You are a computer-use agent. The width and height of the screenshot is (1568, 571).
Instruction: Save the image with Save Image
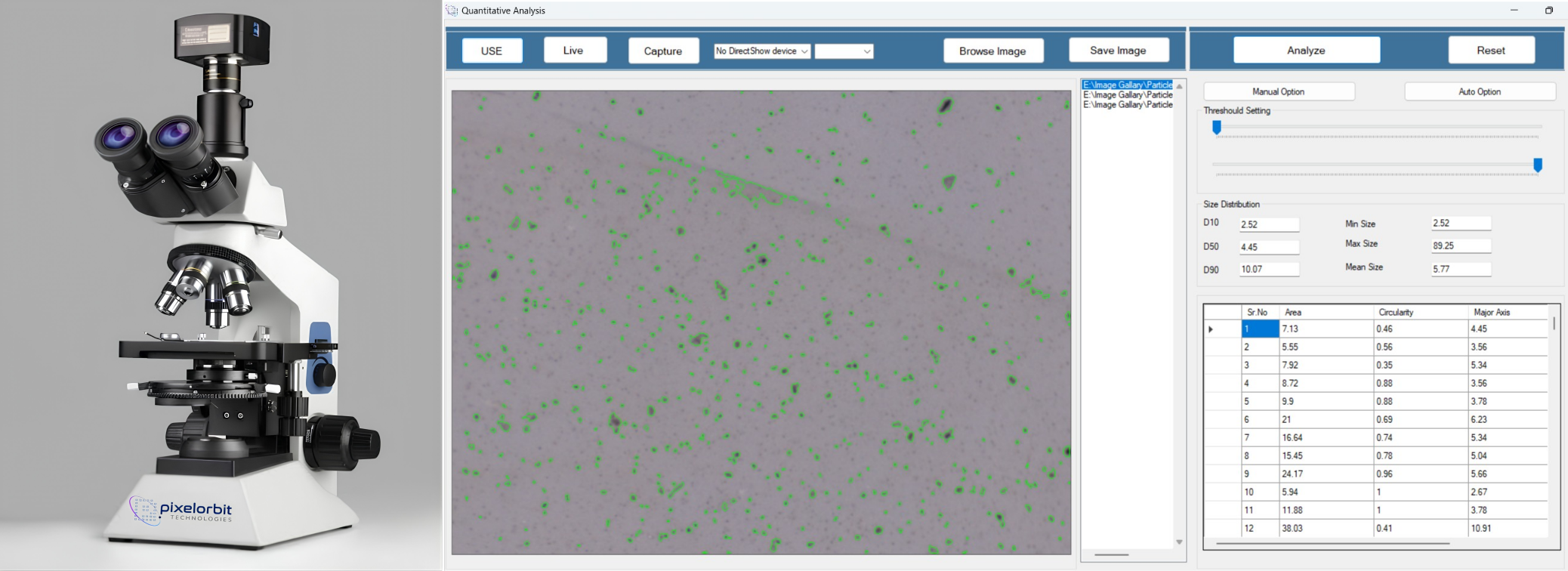[x=1118, y=51]
